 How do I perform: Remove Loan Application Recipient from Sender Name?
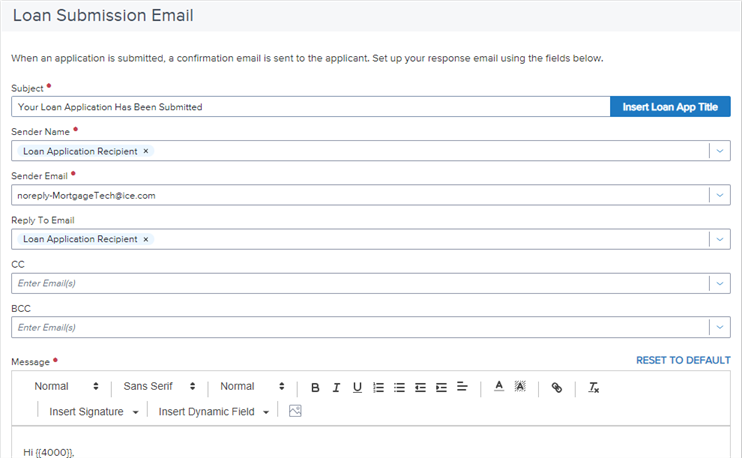coord(146,151)
